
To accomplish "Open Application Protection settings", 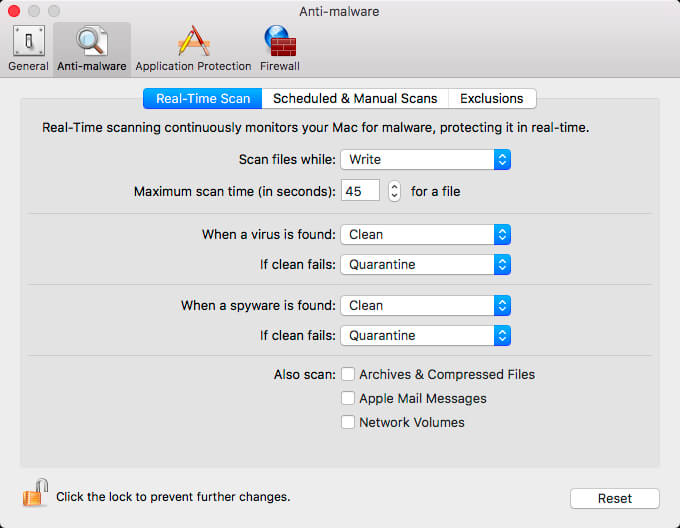I will pos(193,48).
